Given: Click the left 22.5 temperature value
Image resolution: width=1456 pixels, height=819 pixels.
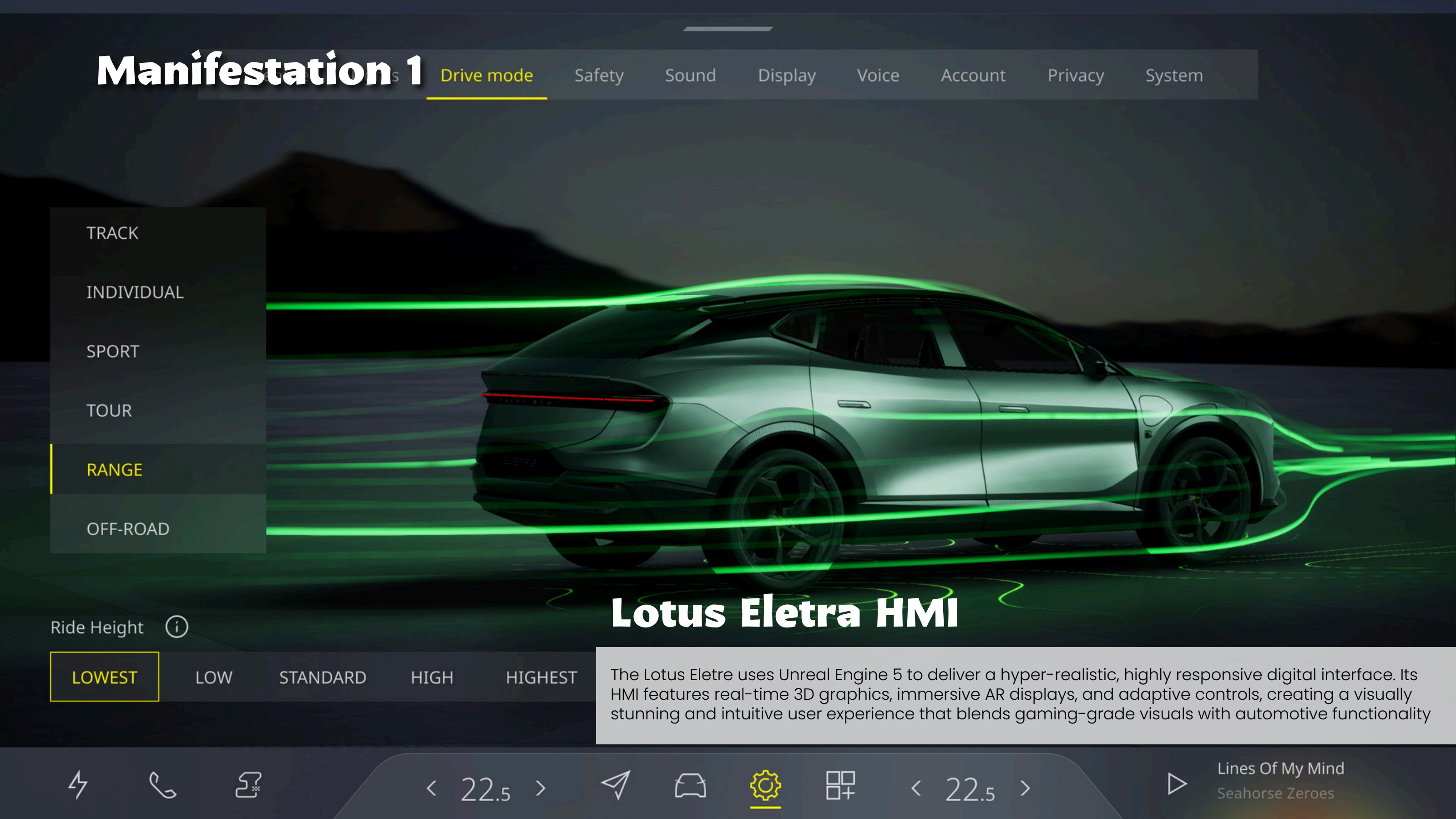Looking at the screenshot, I should pos(485,789).
